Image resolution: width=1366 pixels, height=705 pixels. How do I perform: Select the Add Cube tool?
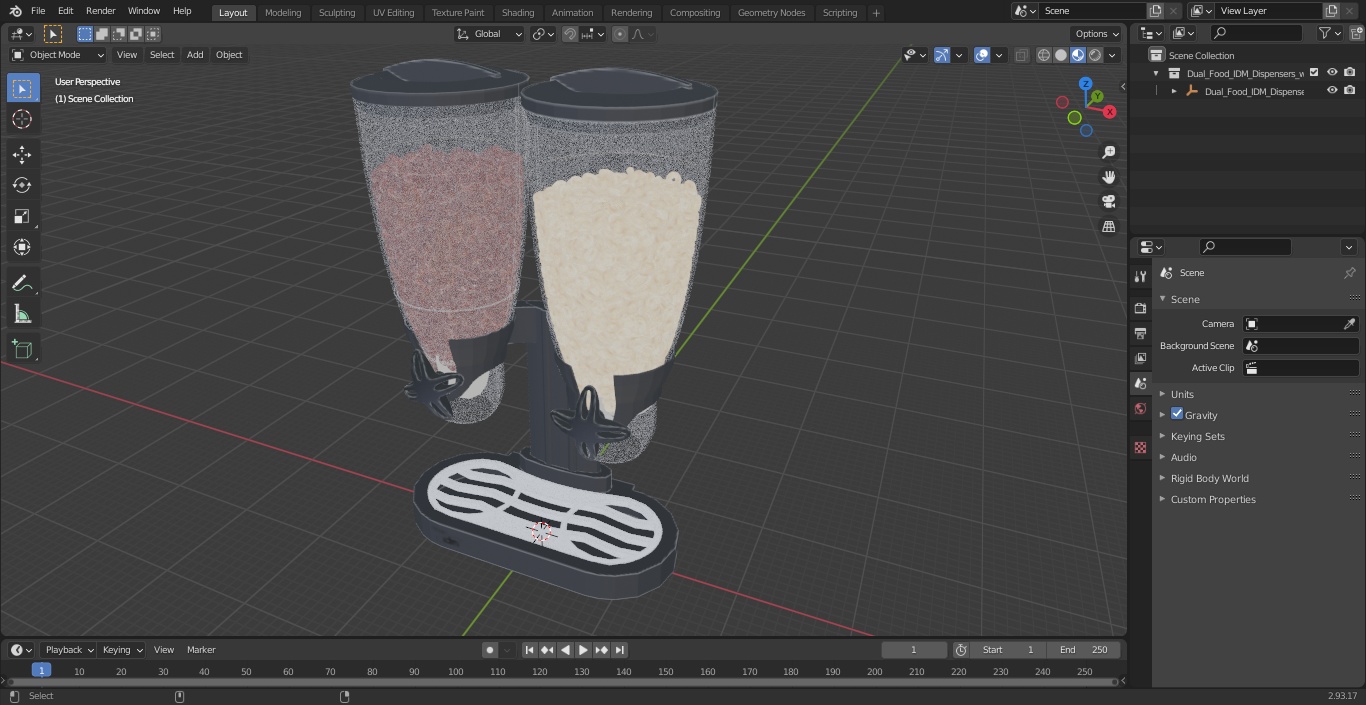coord(22,349)
